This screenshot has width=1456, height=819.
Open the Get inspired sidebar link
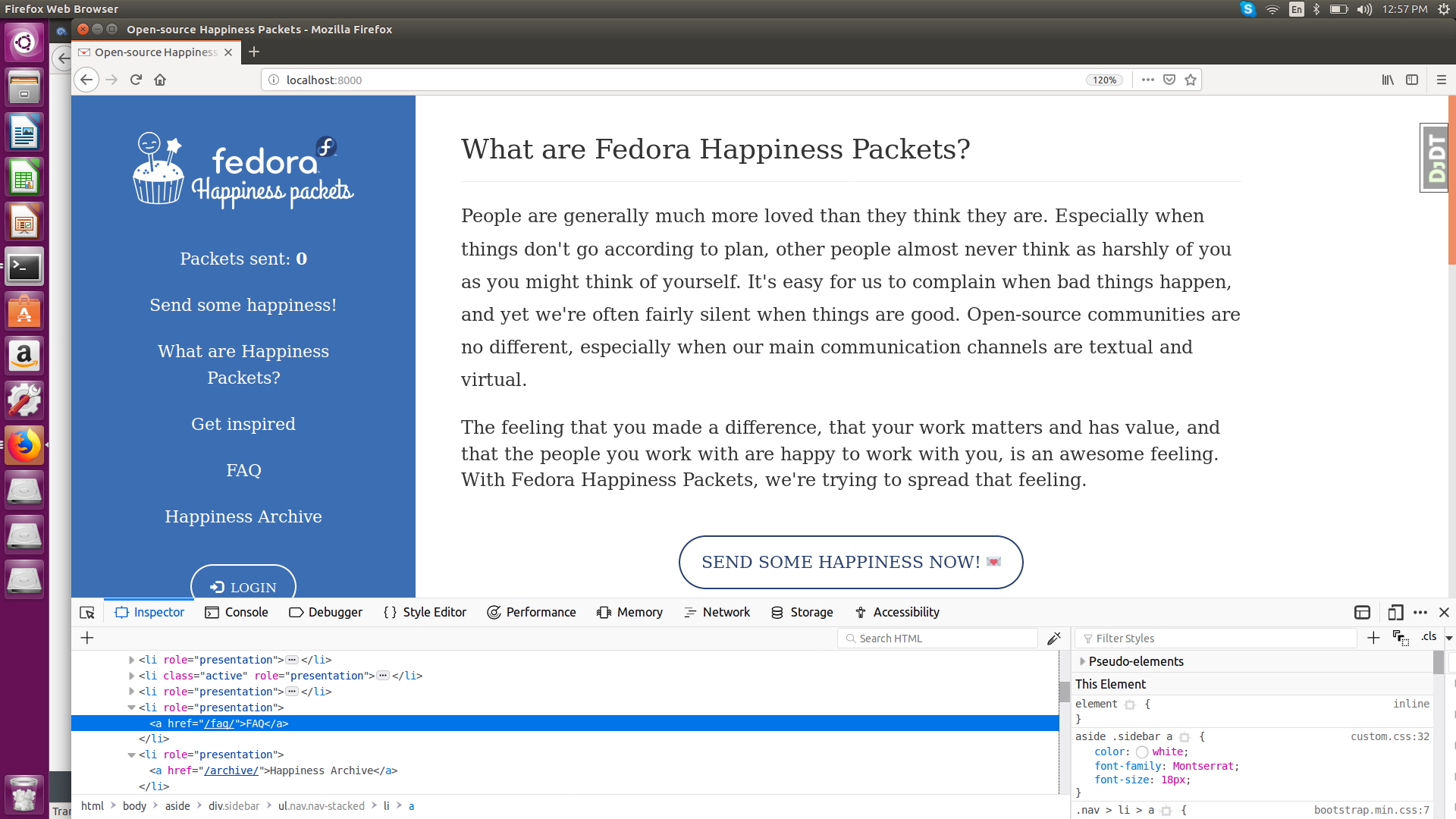[243, 425]
